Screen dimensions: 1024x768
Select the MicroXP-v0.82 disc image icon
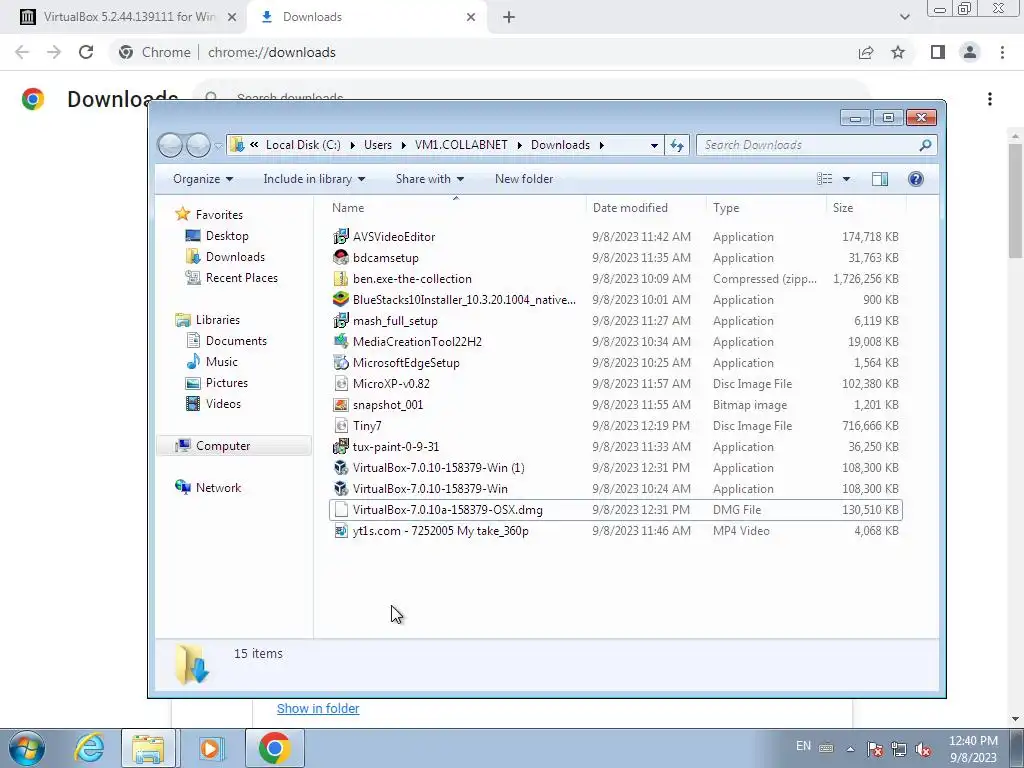point(341,383)
